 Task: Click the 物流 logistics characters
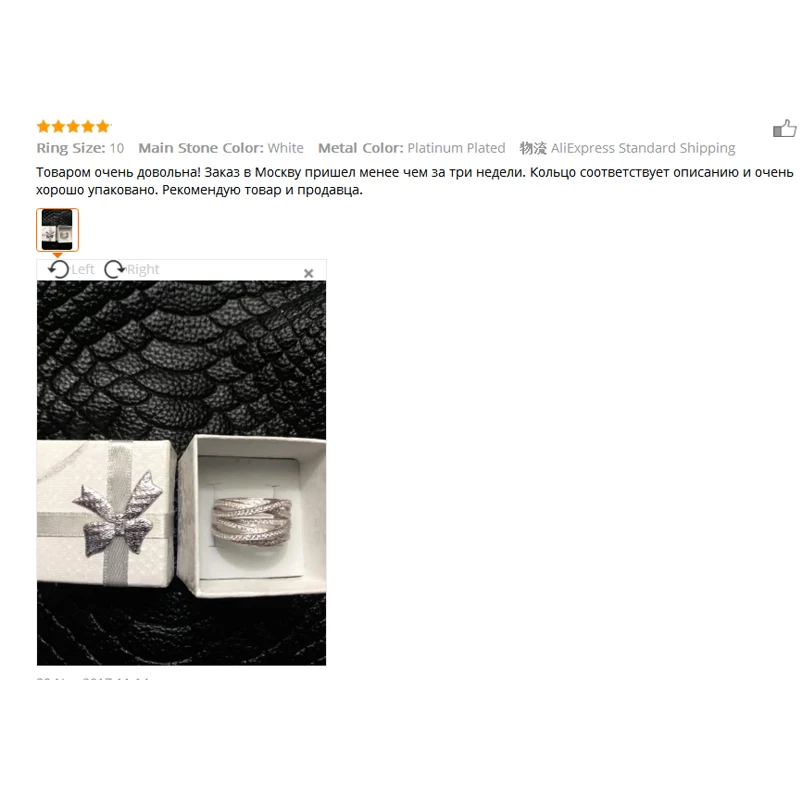click(533, 148)
